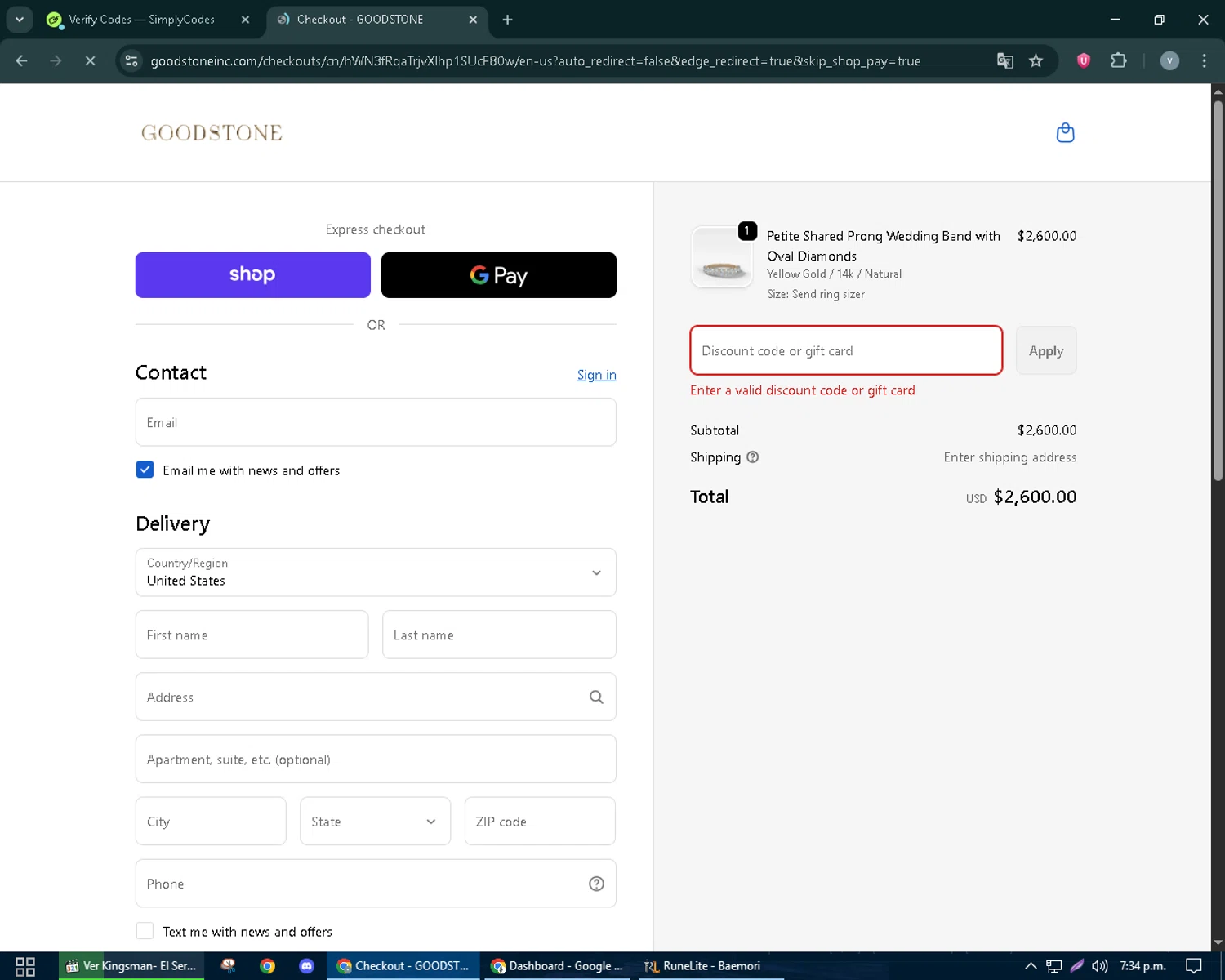
Task: Open the Chrome taskbar icon
Action: 267,966
